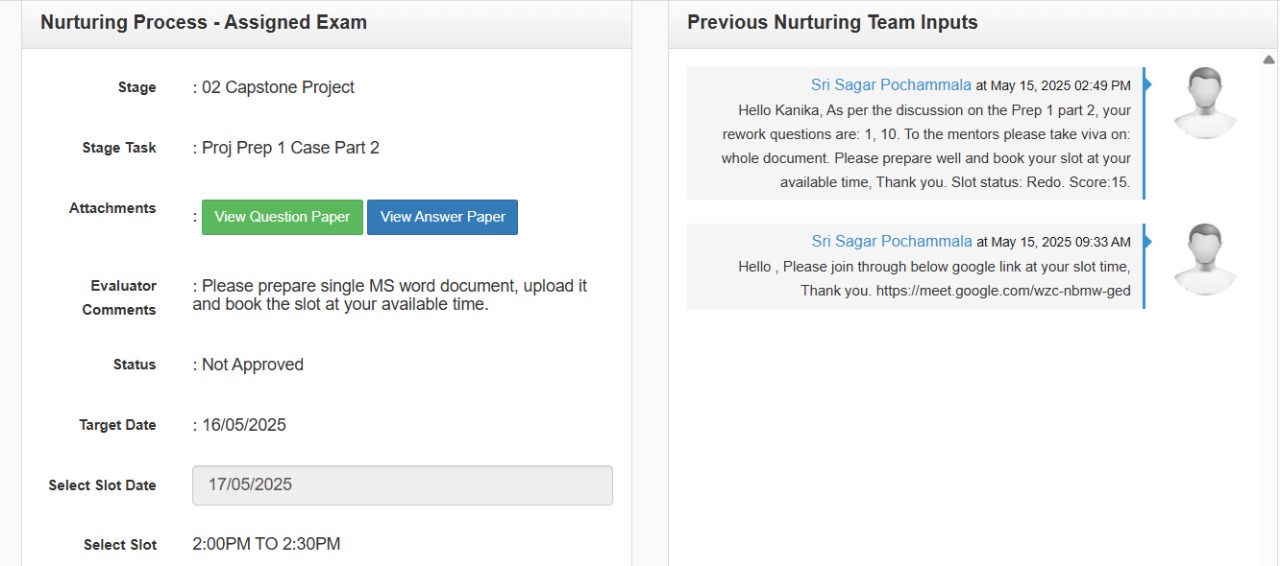The width and height of the screenshot is (1280, 566).
Task: Click the Google Meet link in the message
Action: 1004,290
